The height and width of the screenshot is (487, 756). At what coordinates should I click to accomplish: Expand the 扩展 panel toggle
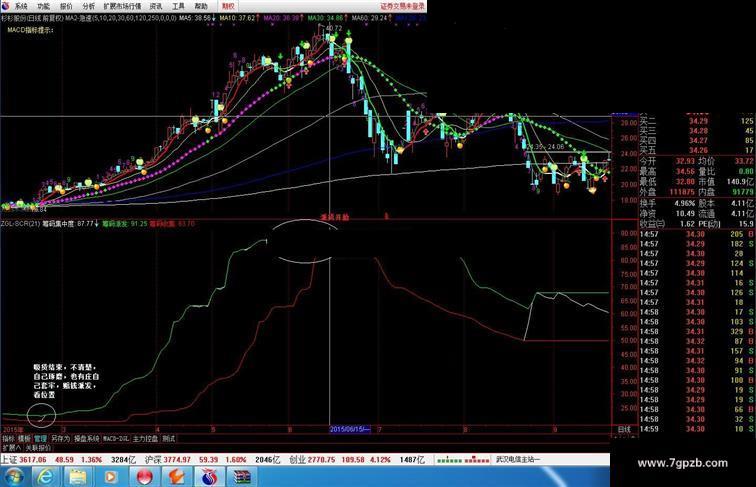click(11, 447)
